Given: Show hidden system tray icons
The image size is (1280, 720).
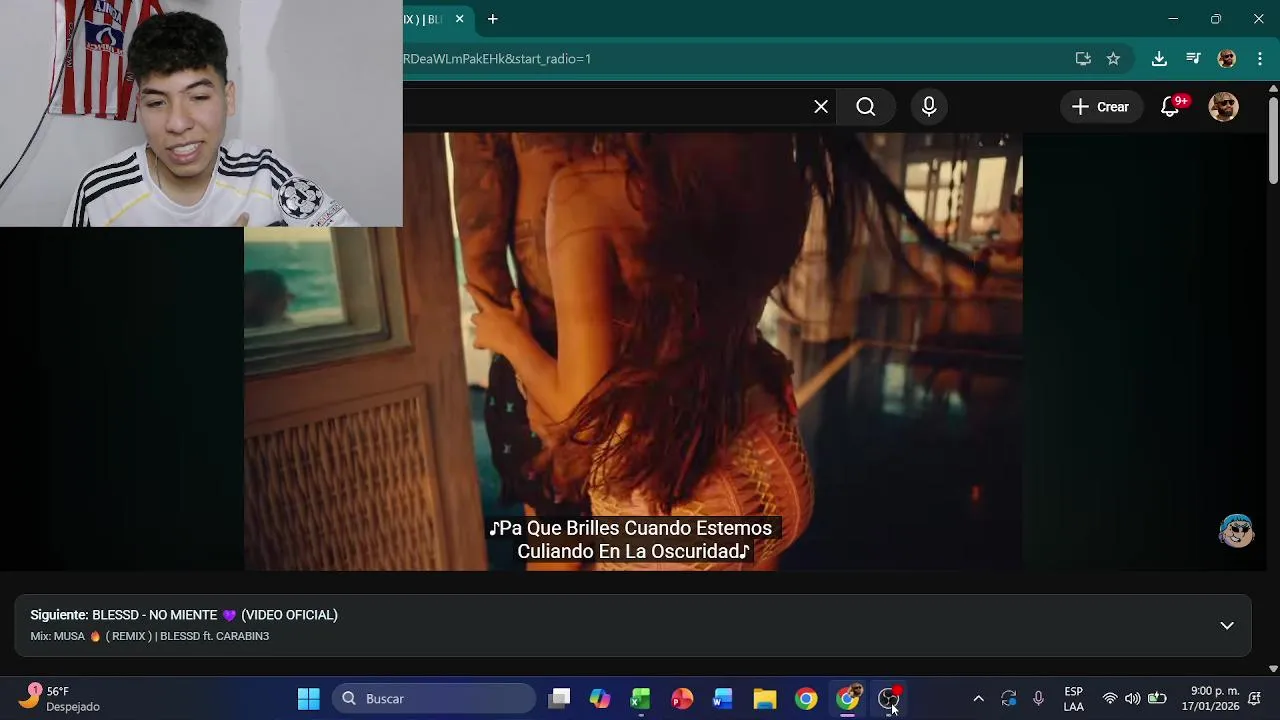Looking at the screenshot, I should (x=978, y=699).
